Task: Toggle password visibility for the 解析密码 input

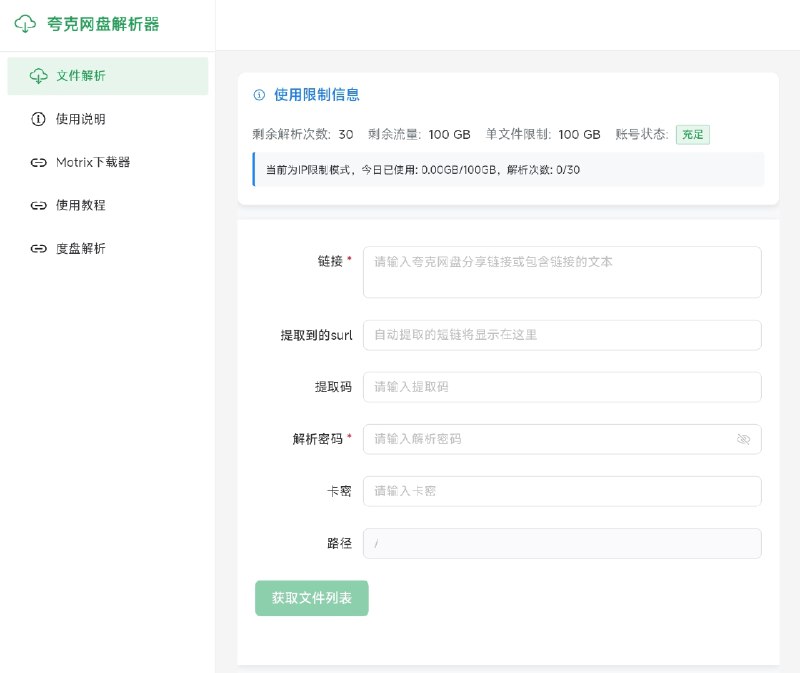Action: point(744,439)
